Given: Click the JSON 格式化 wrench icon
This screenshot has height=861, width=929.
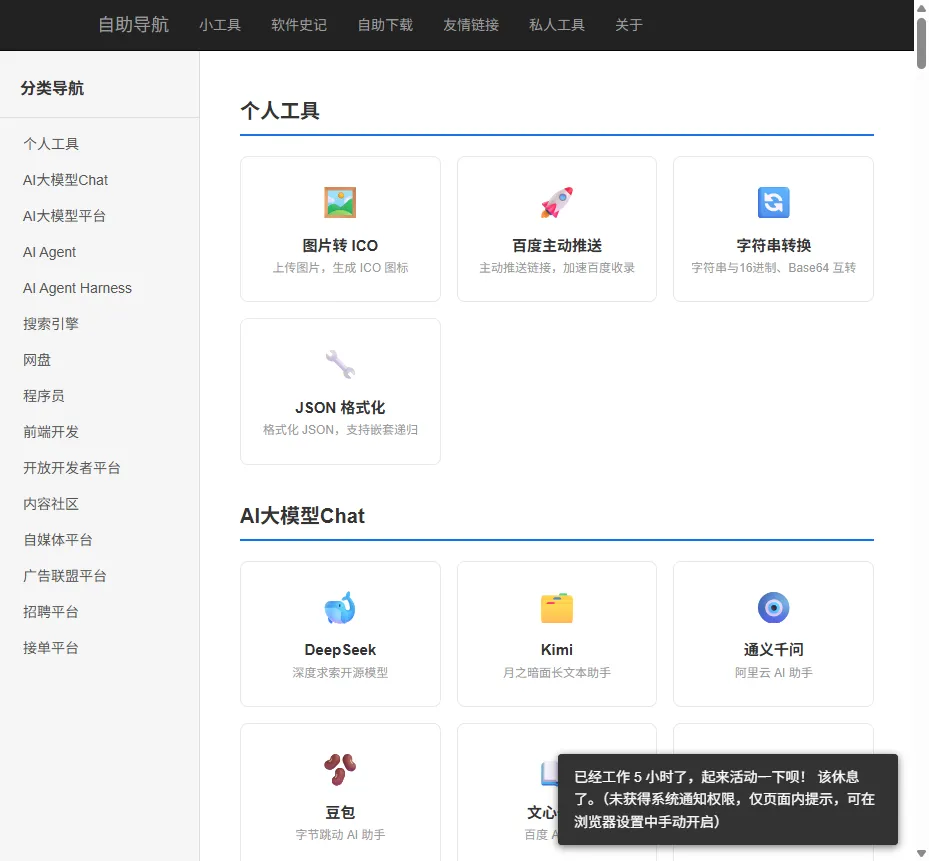Looking at the screenshot, I should [340, 364].
